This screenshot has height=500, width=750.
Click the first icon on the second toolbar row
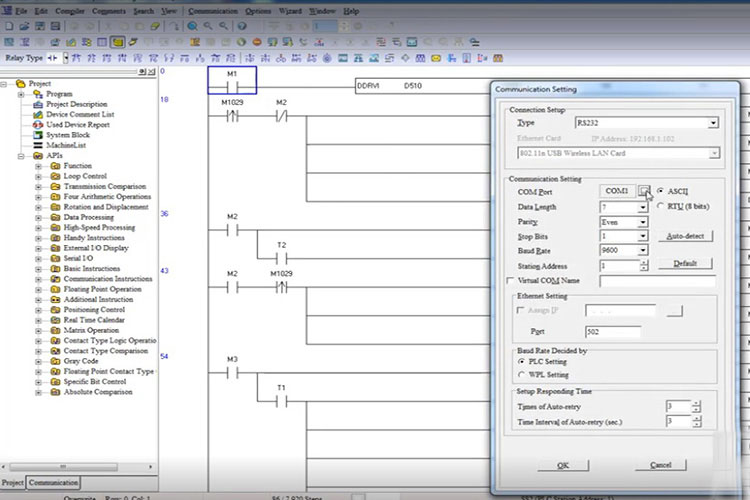[9, 42]
